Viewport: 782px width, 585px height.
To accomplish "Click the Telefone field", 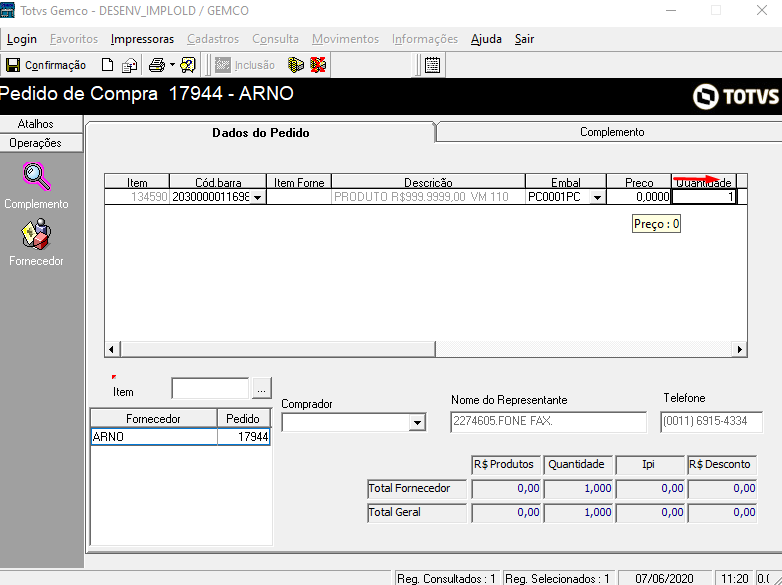I will 711,421.
